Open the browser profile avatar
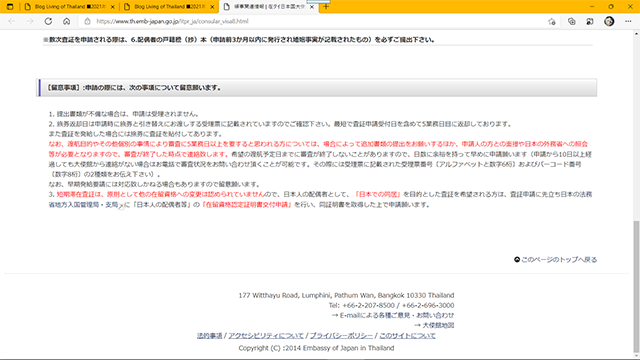 pos(609,21)
